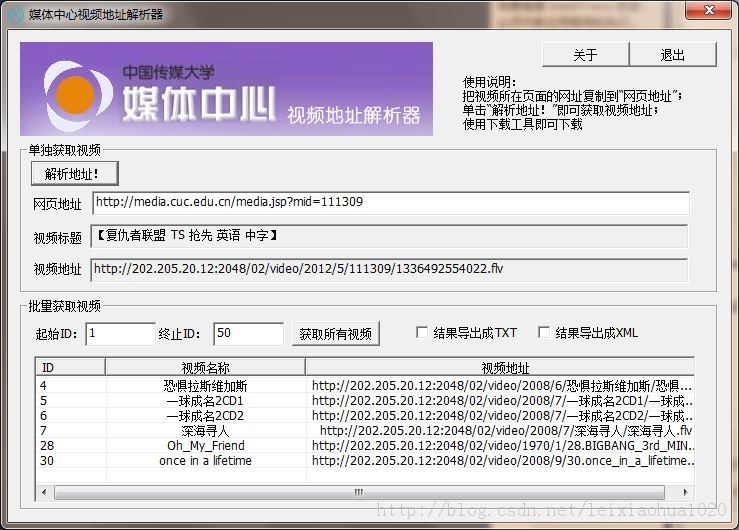
Task: Click the 关于 (About) button
Action: click(585, 55)
